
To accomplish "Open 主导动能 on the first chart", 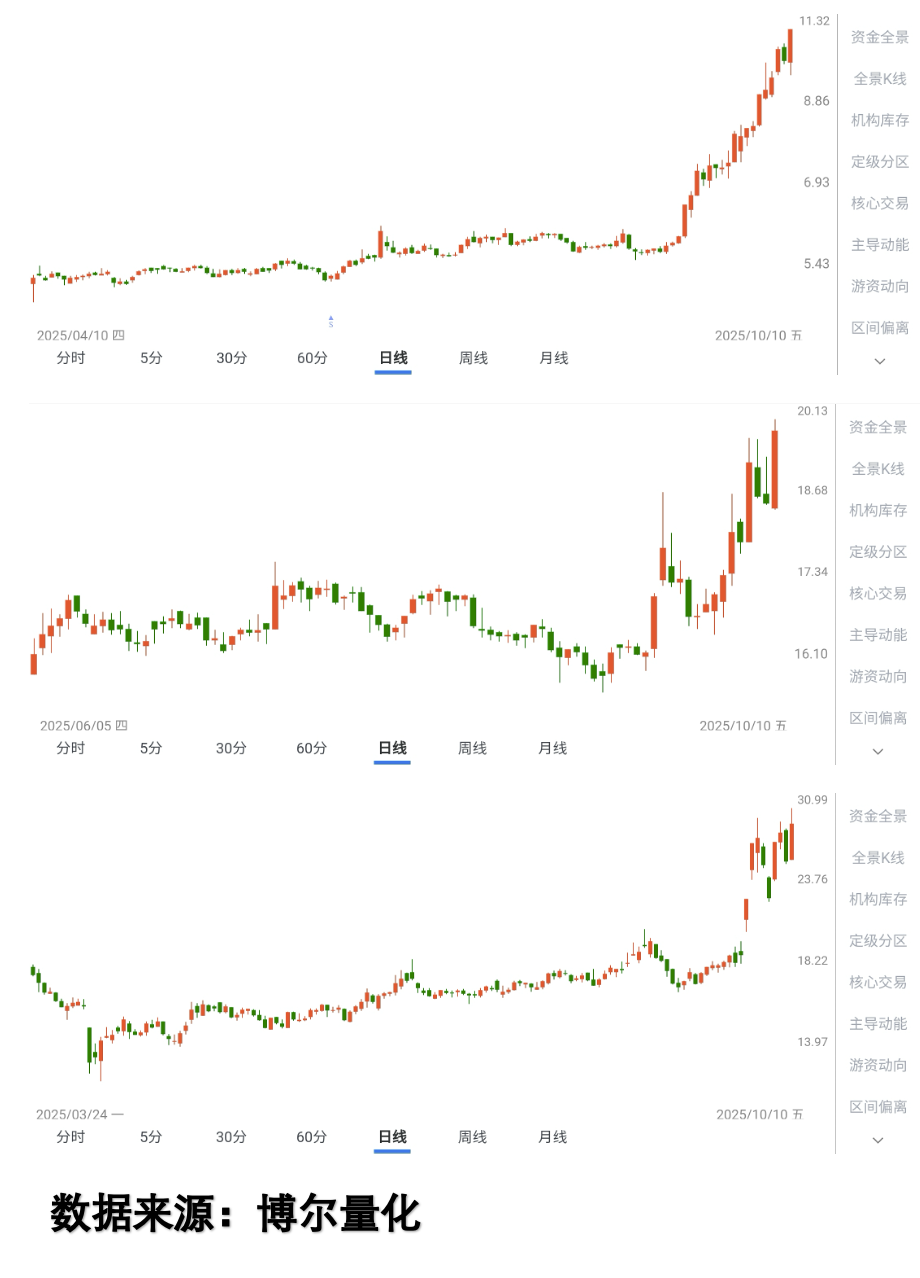I will tap(877, 245).
